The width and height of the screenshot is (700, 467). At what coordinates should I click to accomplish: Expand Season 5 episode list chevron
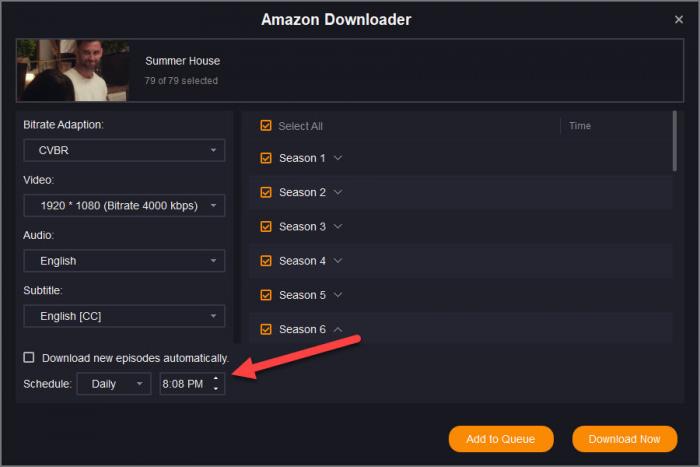click(338, 295)
